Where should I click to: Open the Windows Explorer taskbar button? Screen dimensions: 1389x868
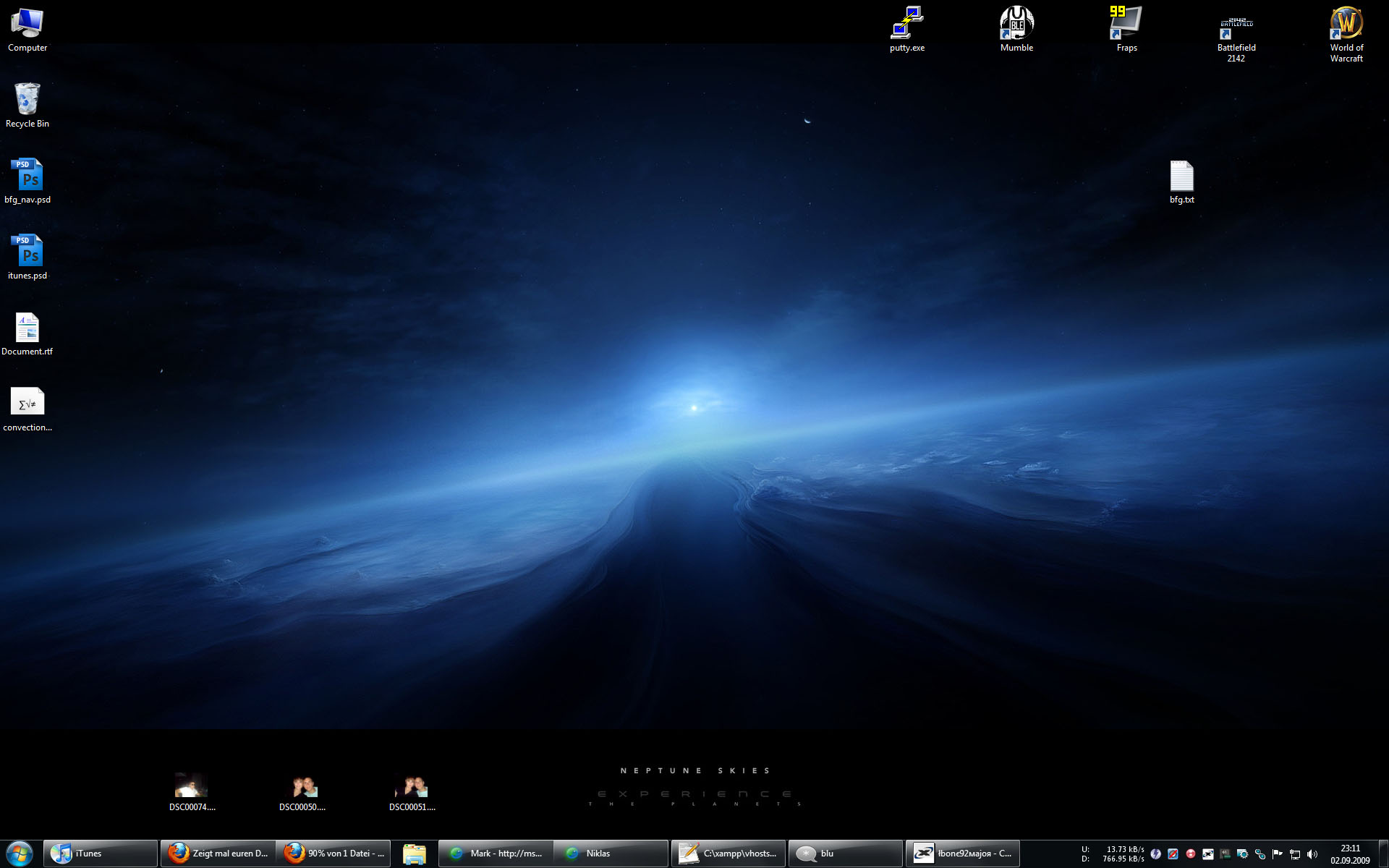point(415,854)
